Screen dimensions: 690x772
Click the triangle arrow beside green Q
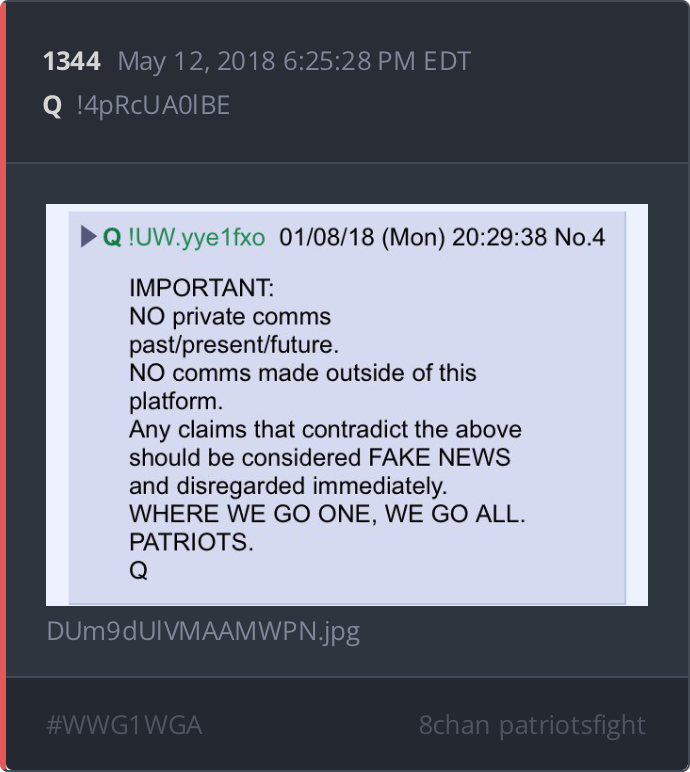tap(88, 237)
